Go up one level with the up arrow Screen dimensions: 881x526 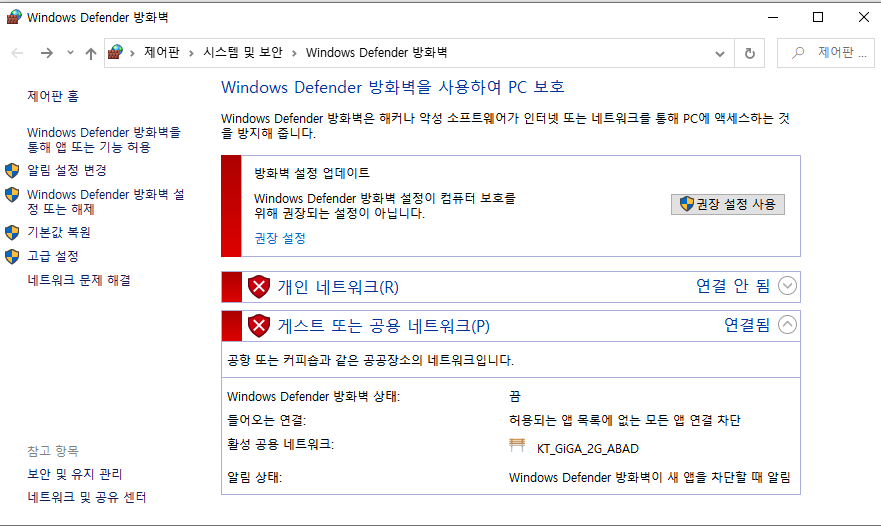point(90,53)
